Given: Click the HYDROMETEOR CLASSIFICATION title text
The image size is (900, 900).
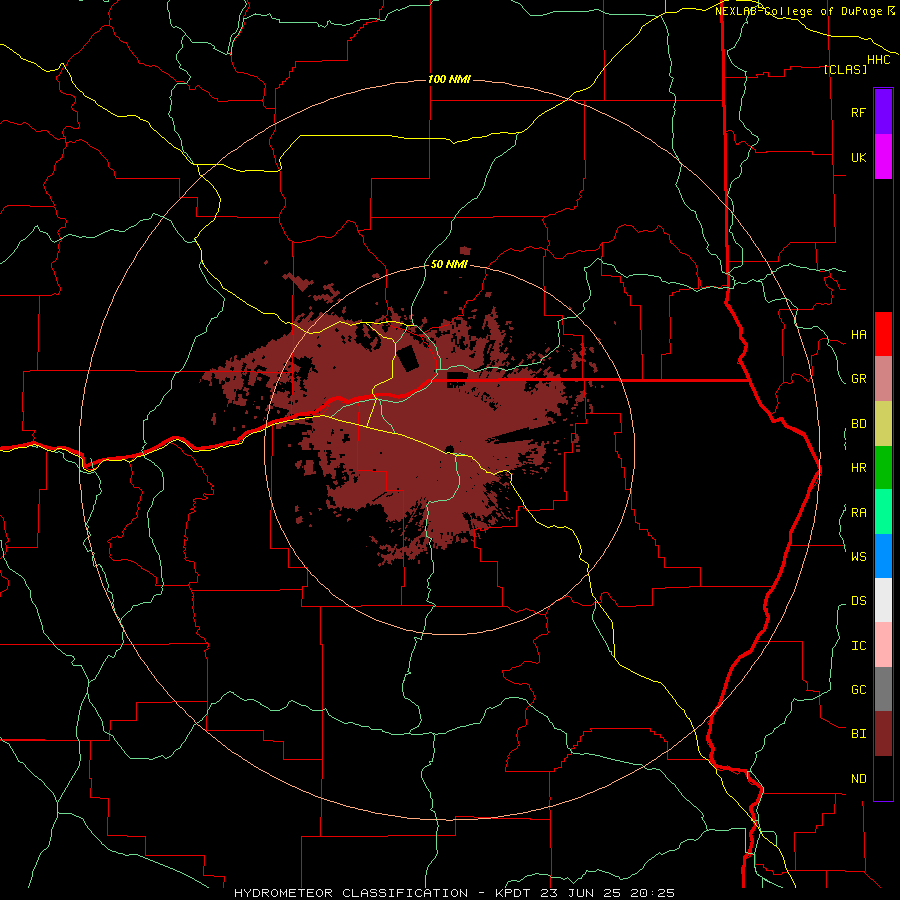Looking at the screenshot, I should click(x=351, y=893).
